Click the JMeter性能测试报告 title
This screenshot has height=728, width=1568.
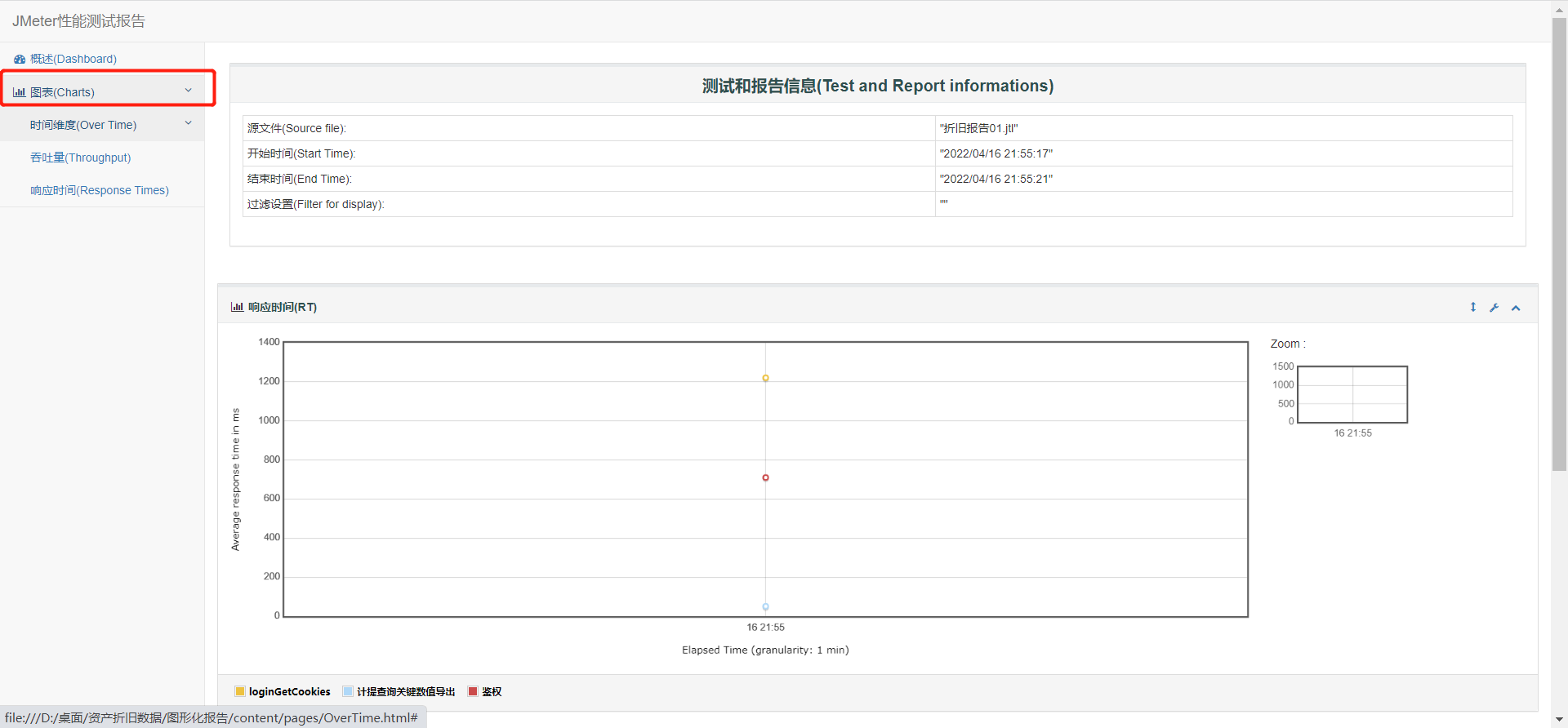click(x=78, y=21)
